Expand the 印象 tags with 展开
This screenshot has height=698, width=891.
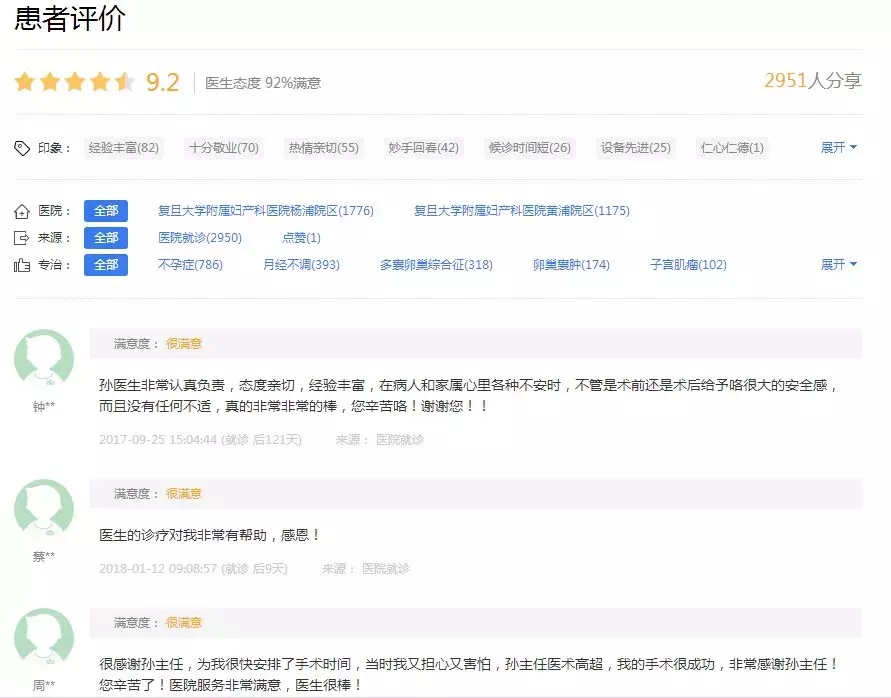[x=838, y=148]
